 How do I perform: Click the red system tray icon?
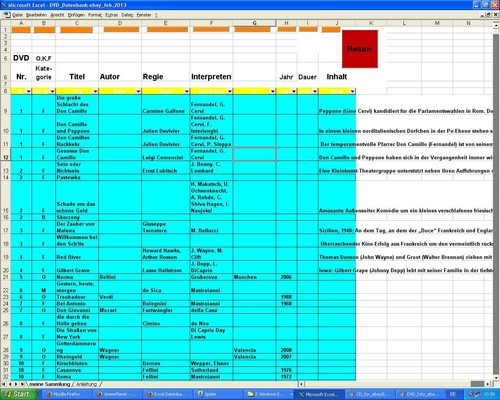point(471,394)
